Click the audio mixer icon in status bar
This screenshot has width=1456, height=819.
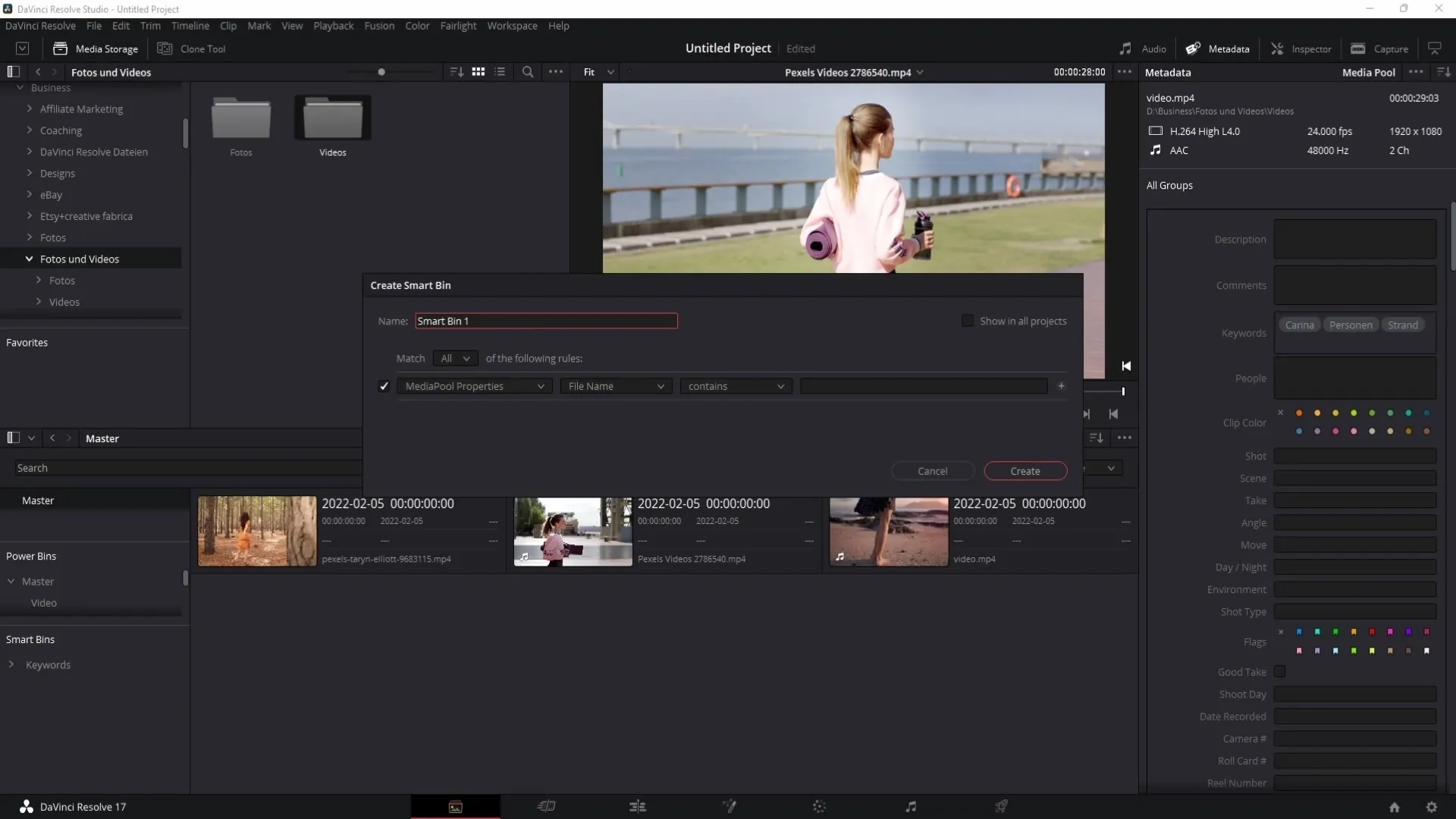[x=910, y=806]
